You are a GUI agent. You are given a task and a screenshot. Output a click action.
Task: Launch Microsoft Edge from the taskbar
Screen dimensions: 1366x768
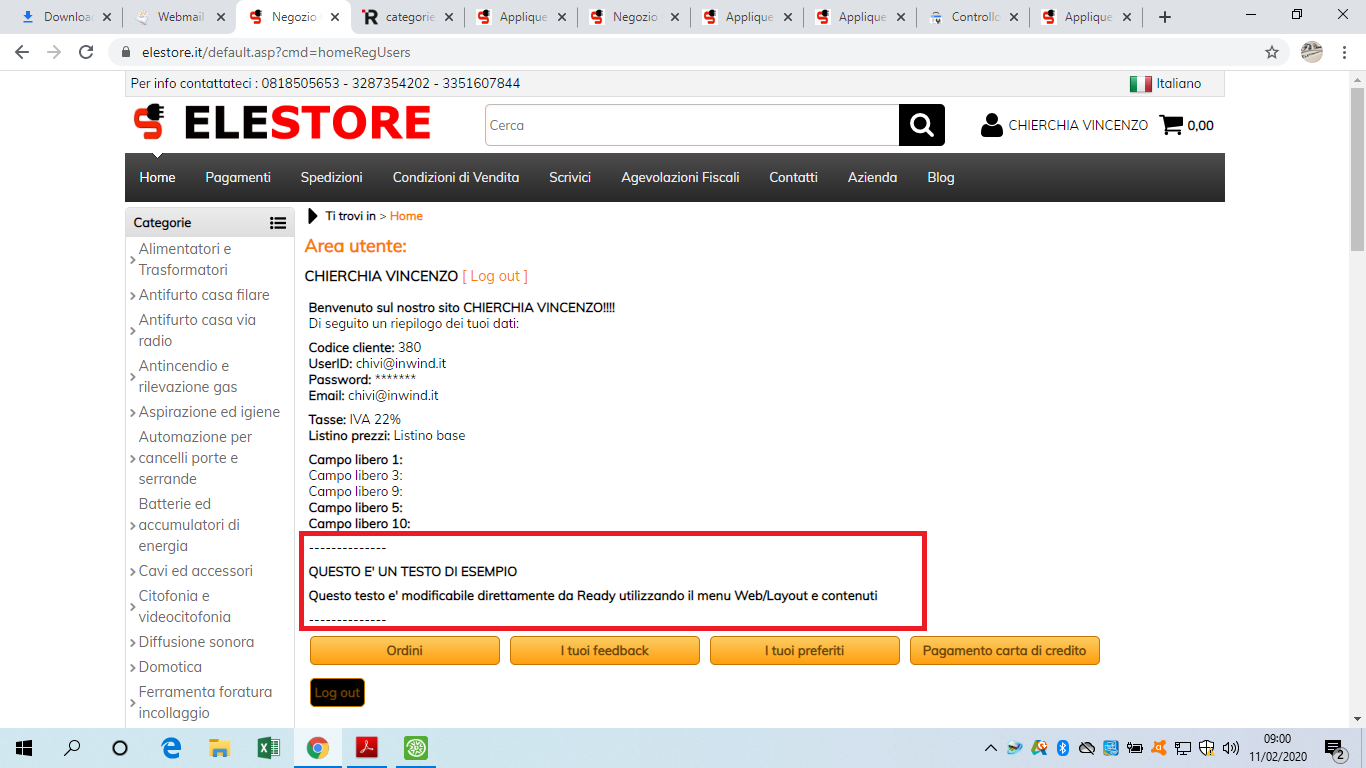click(171, 747)
